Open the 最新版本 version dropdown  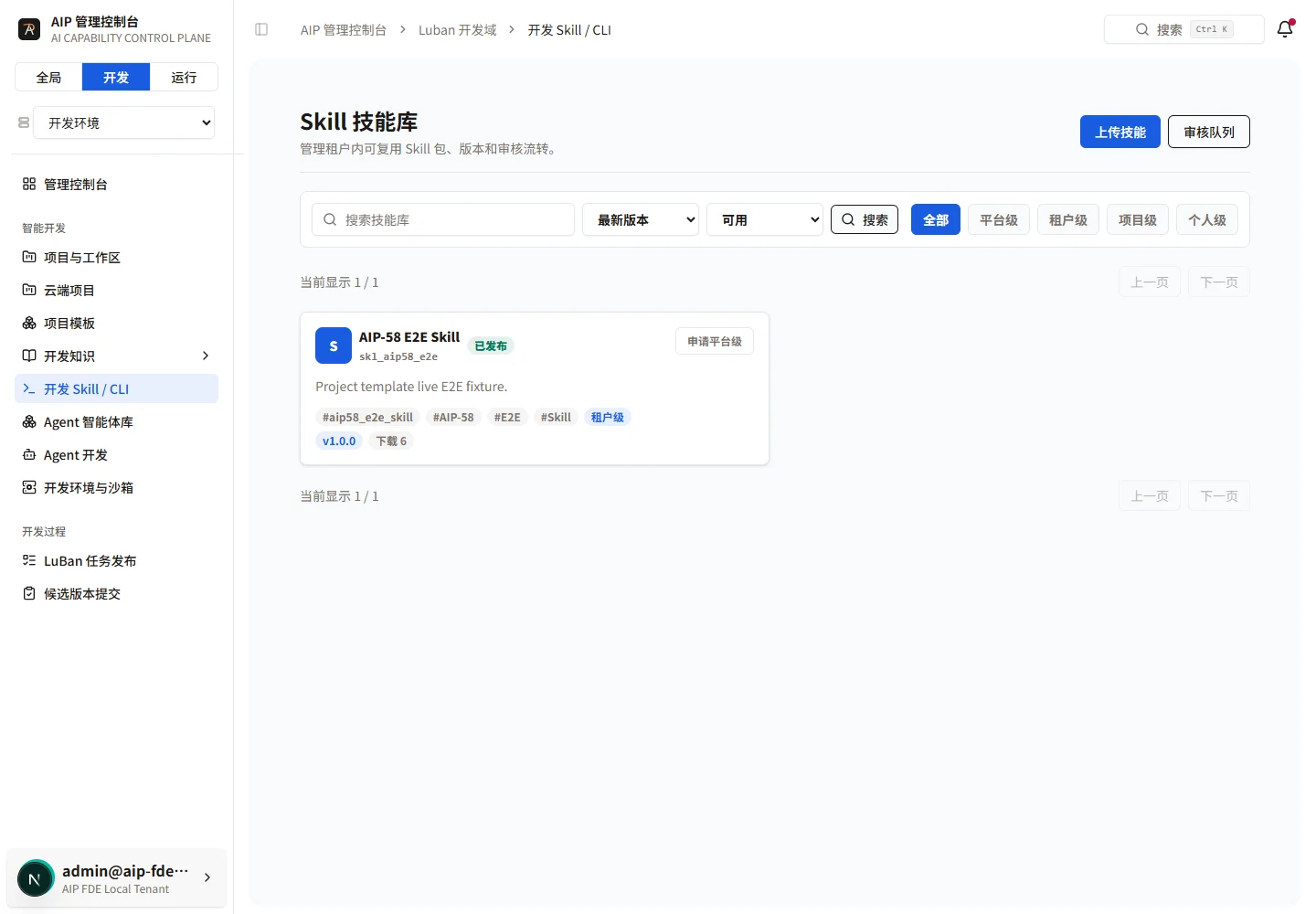[641, 219]
